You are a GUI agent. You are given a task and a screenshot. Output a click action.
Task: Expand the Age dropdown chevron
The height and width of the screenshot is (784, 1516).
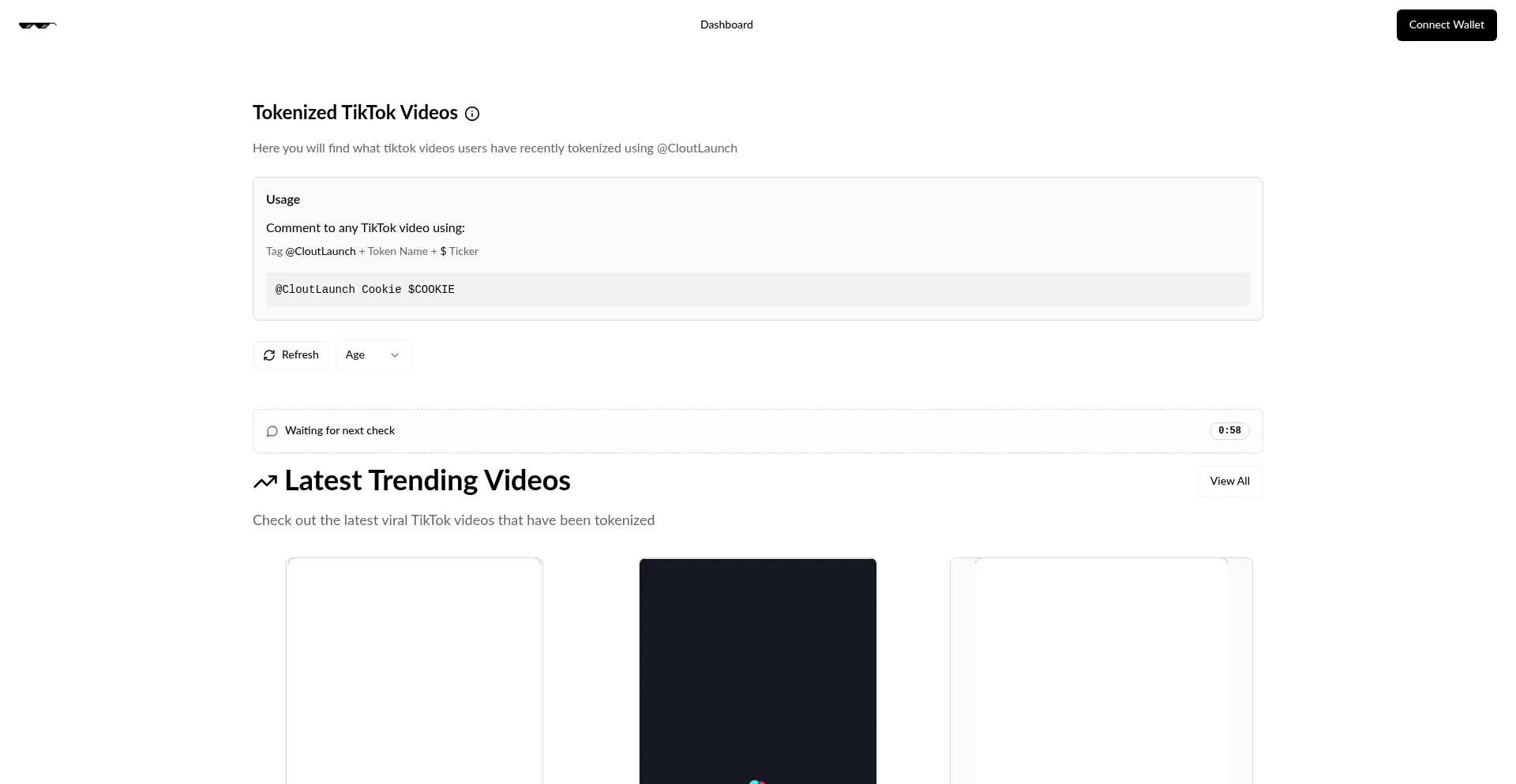(395, 355)
